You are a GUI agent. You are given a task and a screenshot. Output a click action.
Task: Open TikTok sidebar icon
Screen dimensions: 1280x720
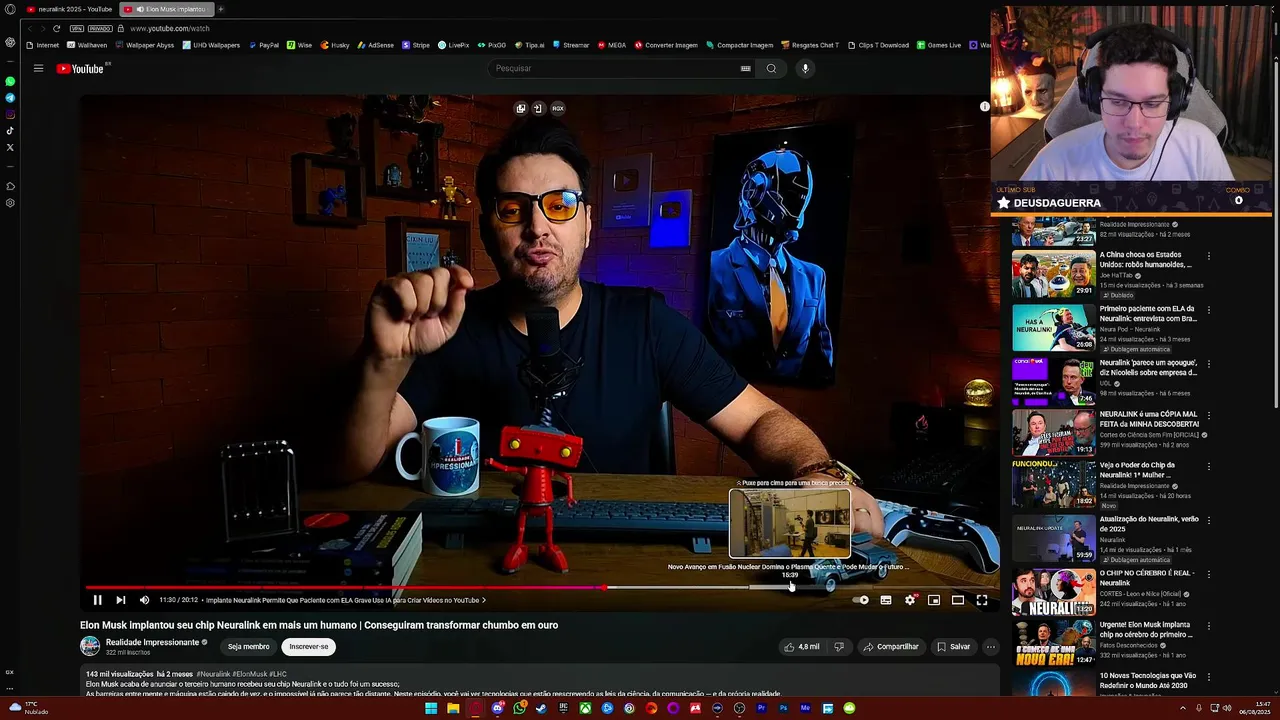(10, 130)
